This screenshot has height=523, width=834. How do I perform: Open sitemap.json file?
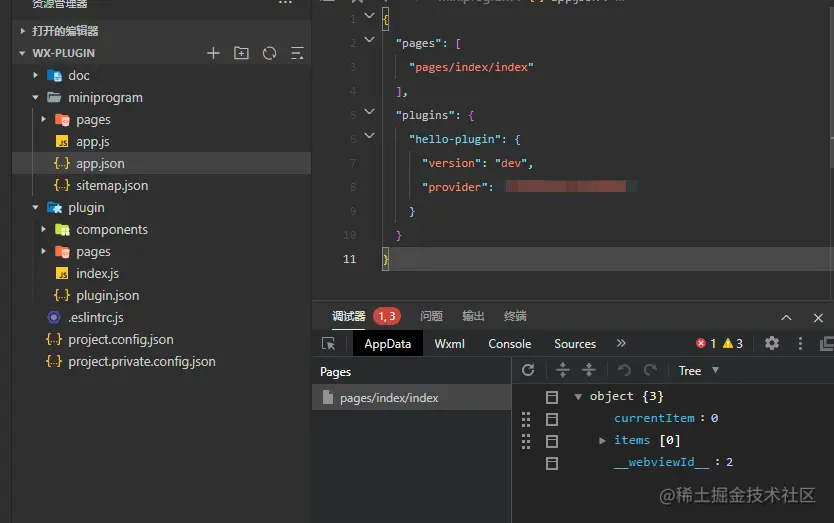click(112, 186)
